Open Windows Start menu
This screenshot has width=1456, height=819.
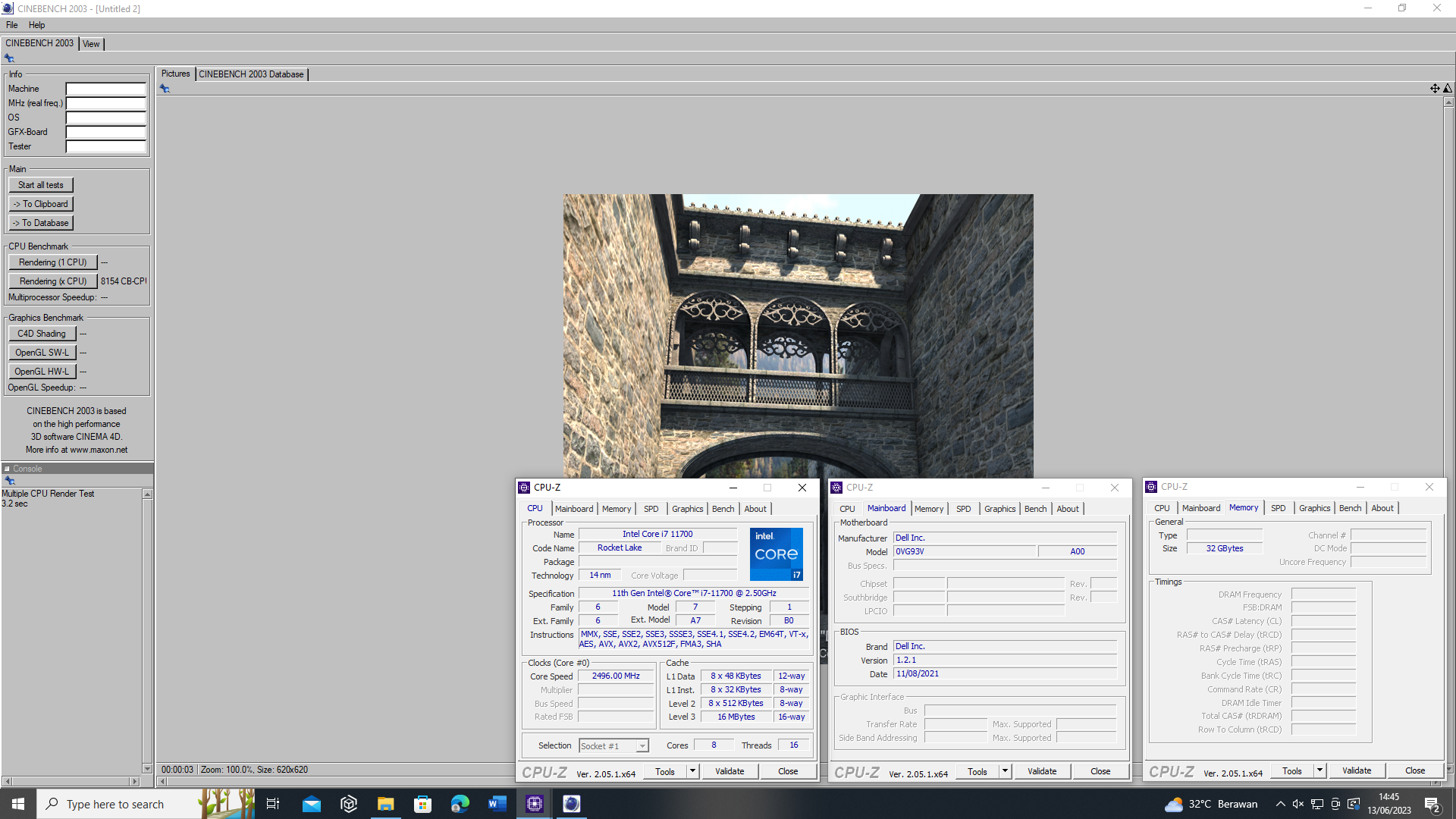[x=18, y=804]
